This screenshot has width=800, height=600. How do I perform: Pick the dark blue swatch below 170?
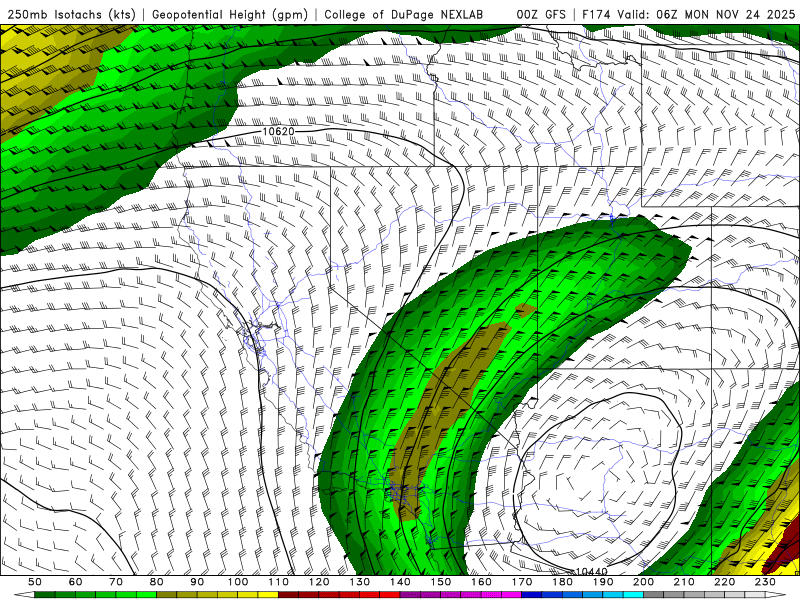[532, 595]
